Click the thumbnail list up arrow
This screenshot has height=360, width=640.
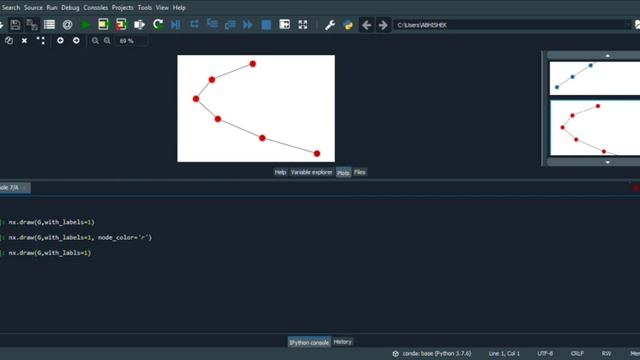pyautogui.click(x=607, y=55)
